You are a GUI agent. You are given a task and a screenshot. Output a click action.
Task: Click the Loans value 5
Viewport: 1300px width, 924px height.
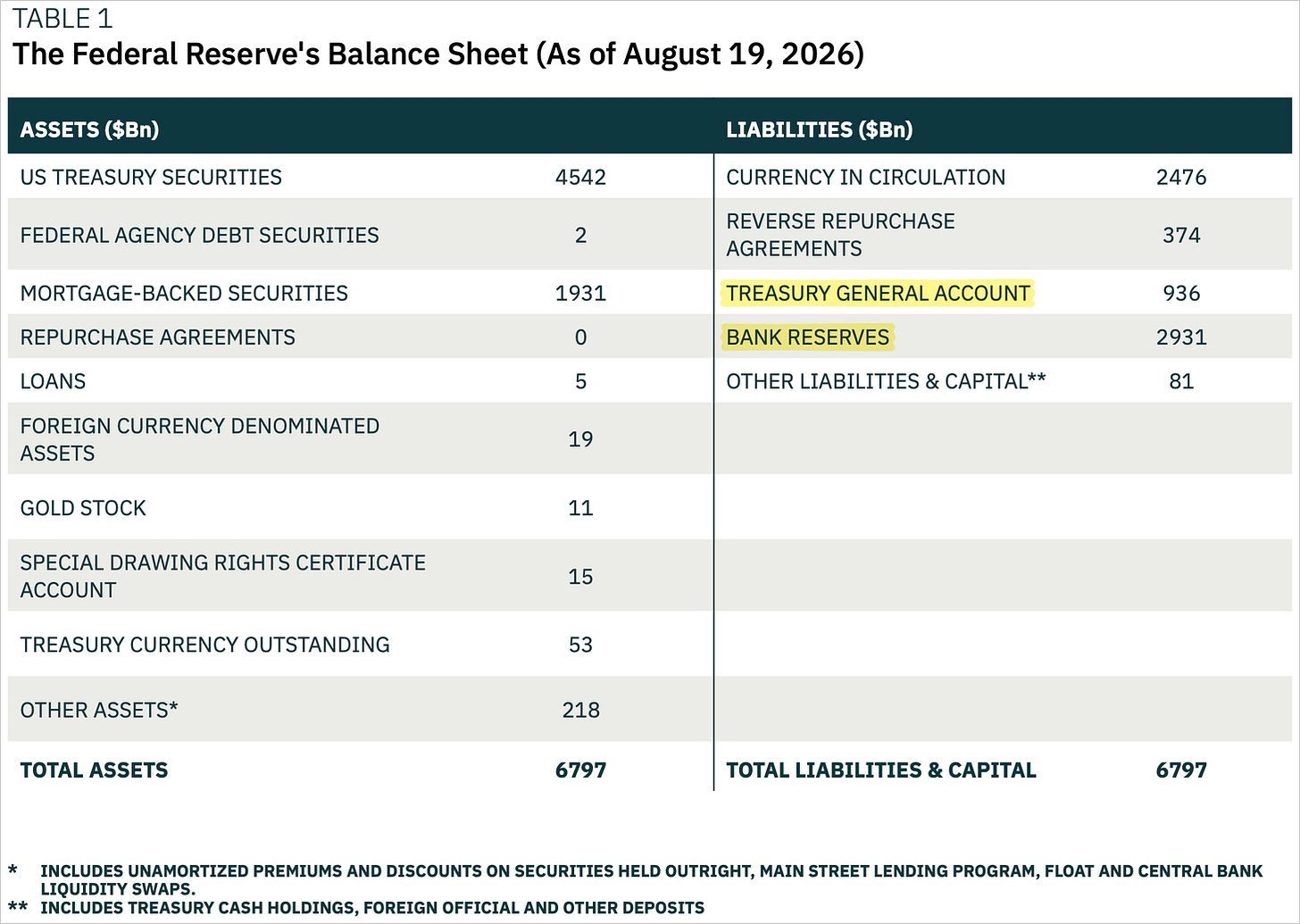[x=580, y=381]
